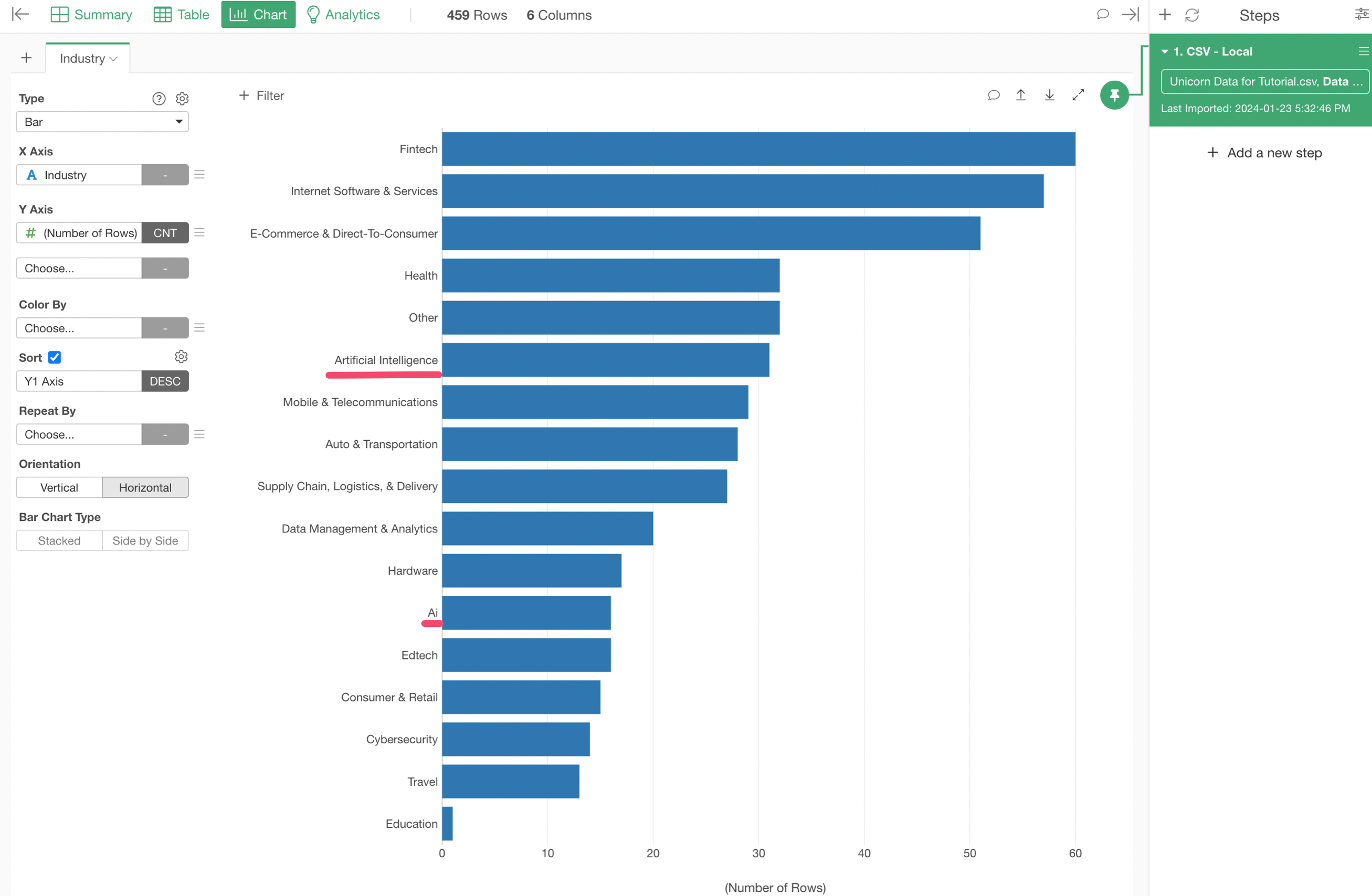Open chart comment bubble icon
This screenshot has width=1372, height=896.
click(993, 95)
